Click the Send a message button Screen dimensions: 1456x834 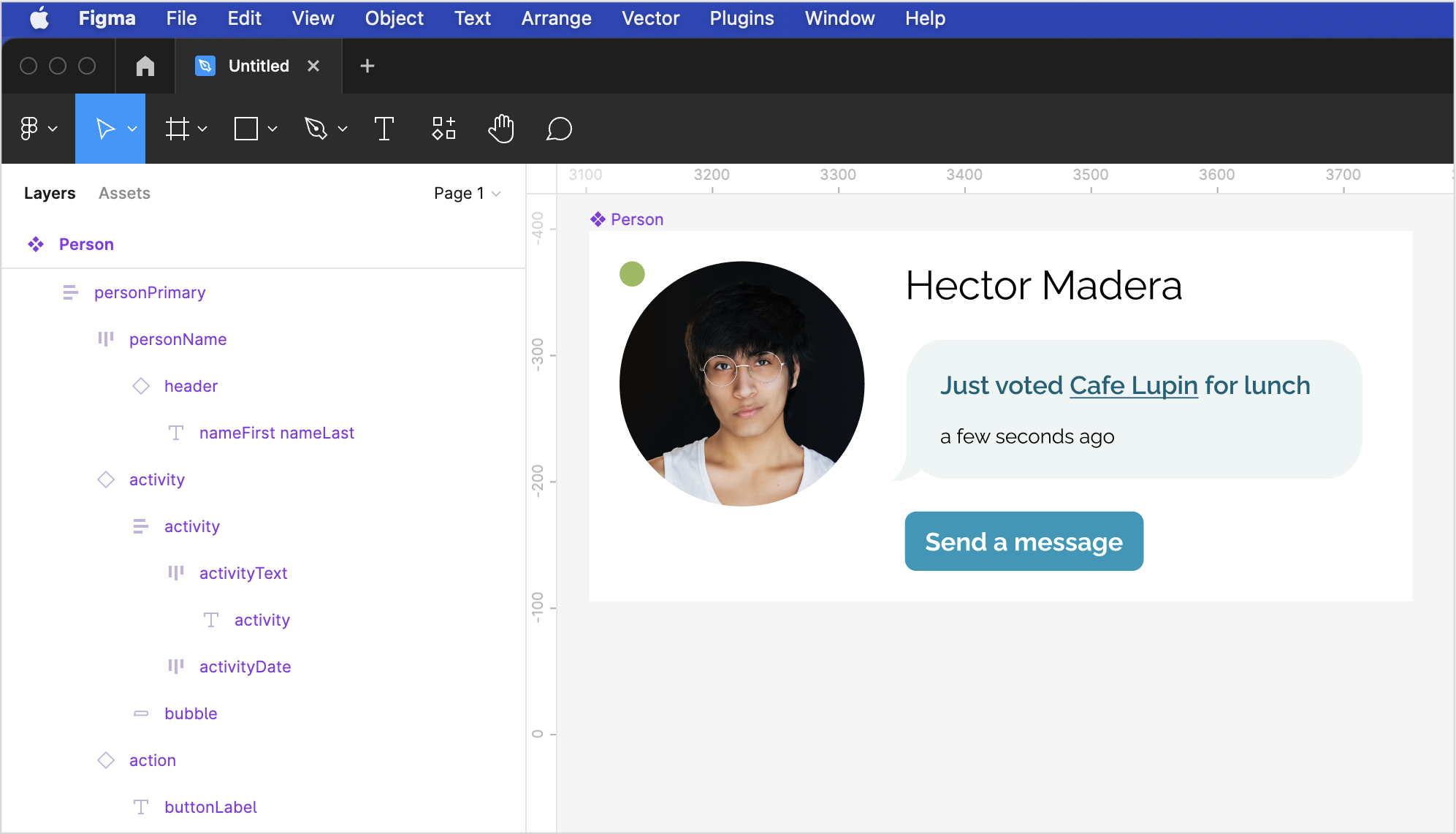(1024, 542)
